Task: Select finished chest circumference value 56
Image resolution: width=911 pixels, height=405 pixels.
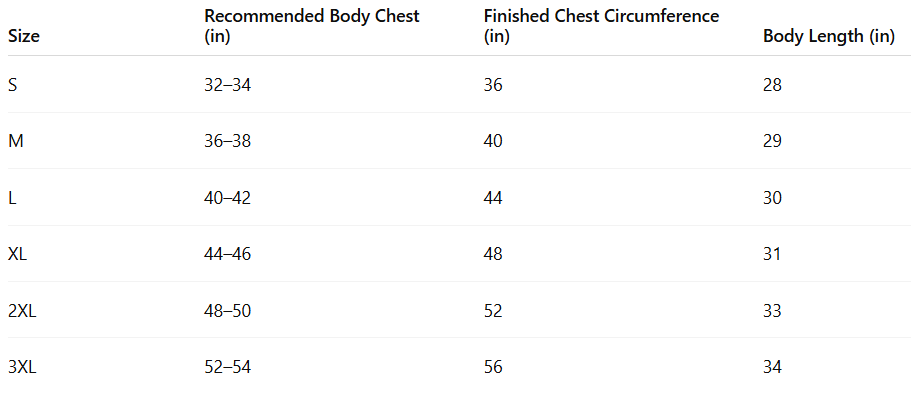Action: point(493,367)
